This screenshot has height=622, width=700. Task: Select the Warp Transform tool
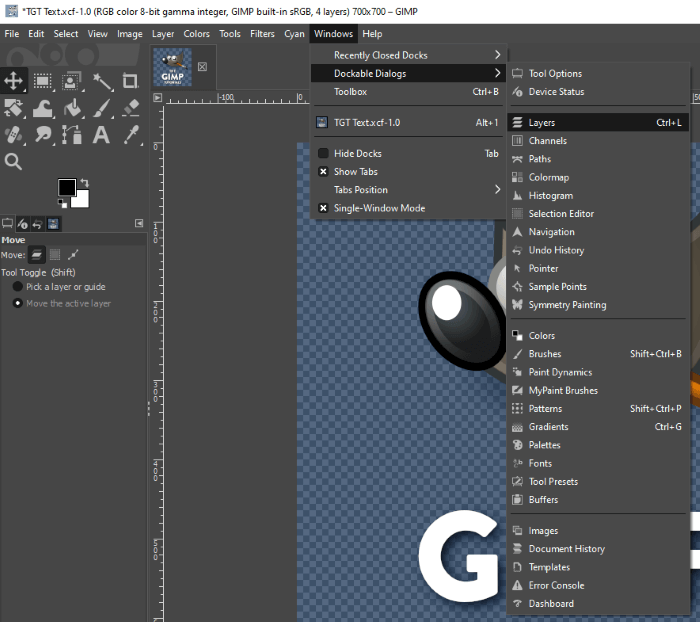coord(42,108)
